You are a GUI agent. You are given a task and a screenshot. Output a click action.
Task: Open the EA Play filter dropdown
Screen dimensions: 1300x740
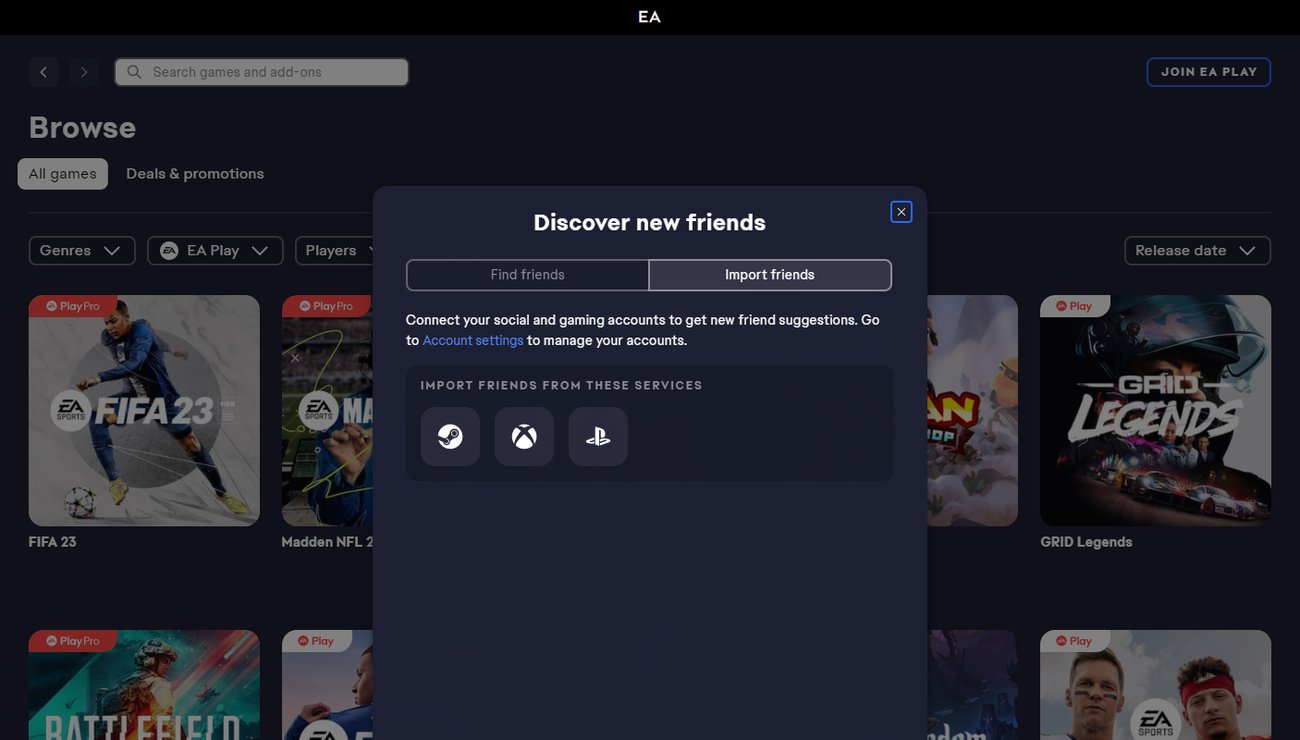(x=215, y=250)
